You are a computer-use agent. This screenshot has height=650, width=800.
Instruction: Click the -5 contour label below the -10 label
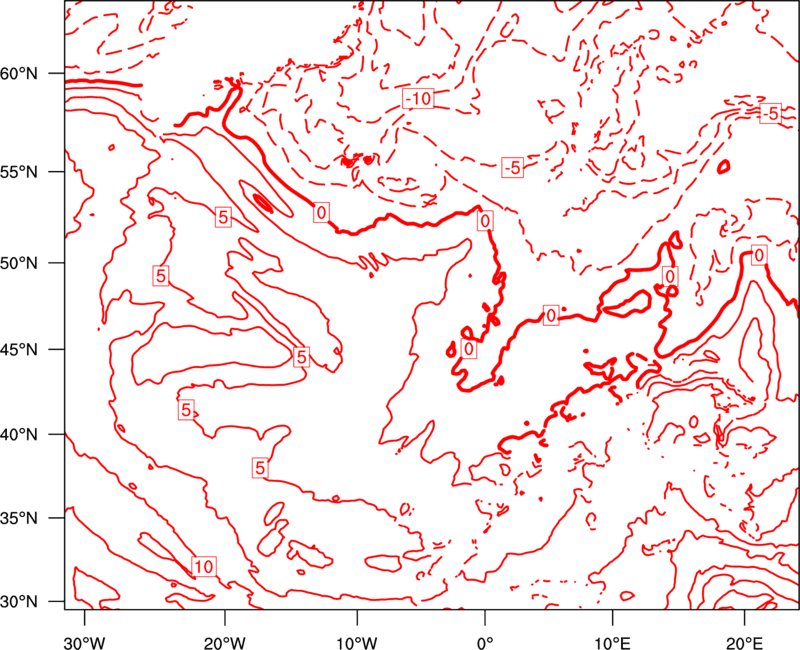512,167
